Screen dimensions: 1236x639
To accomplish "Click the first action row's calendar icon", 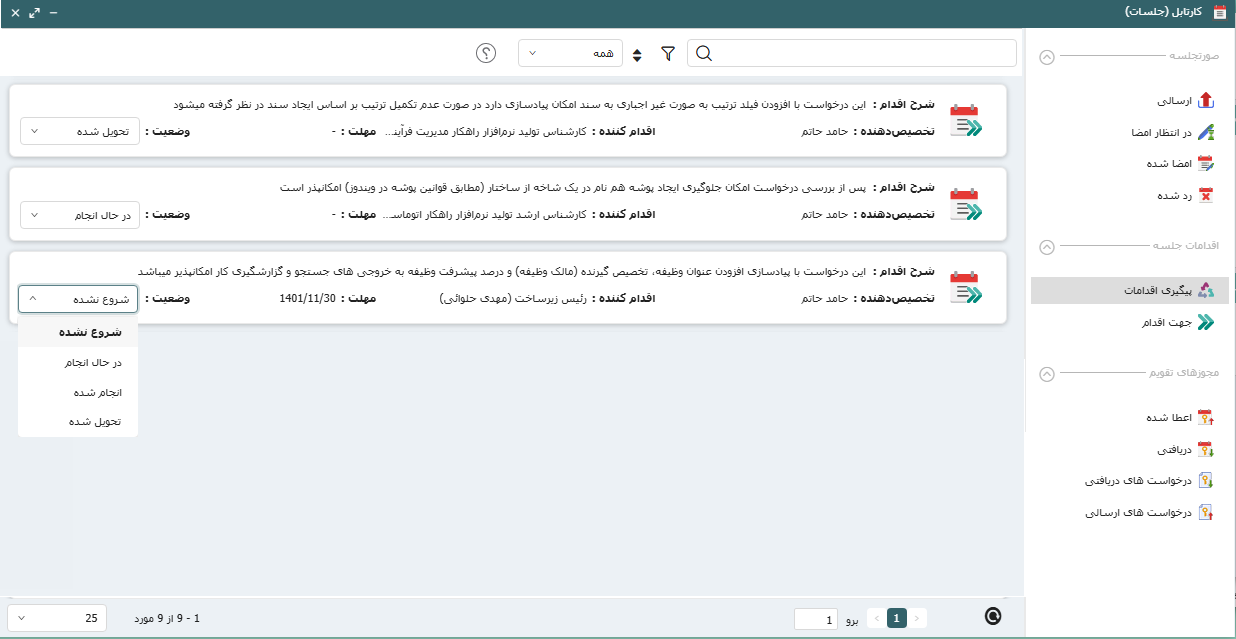I will [965, 121].
